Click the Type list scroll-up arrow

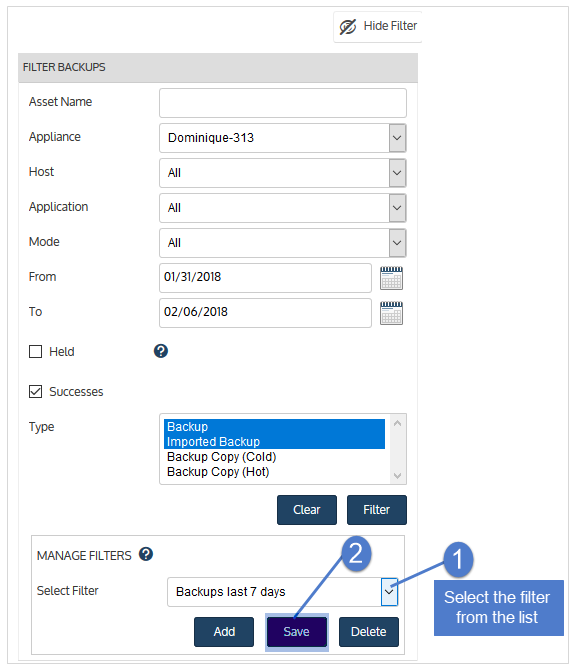click(x=397, y=423)
